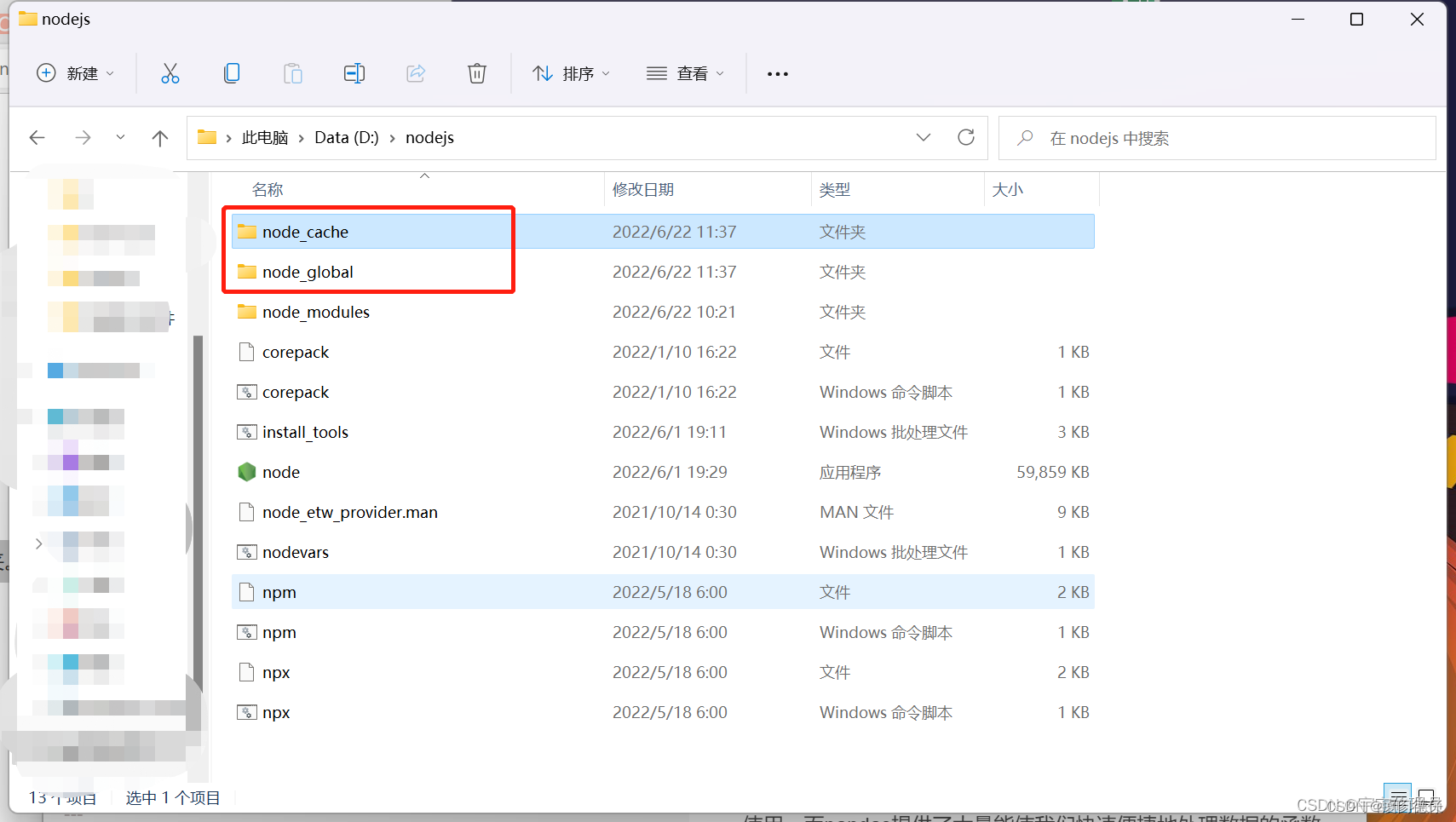Click the 2022/6/22 10:21 date cell
Screen dimensions: 1456x822
[674, 312]
